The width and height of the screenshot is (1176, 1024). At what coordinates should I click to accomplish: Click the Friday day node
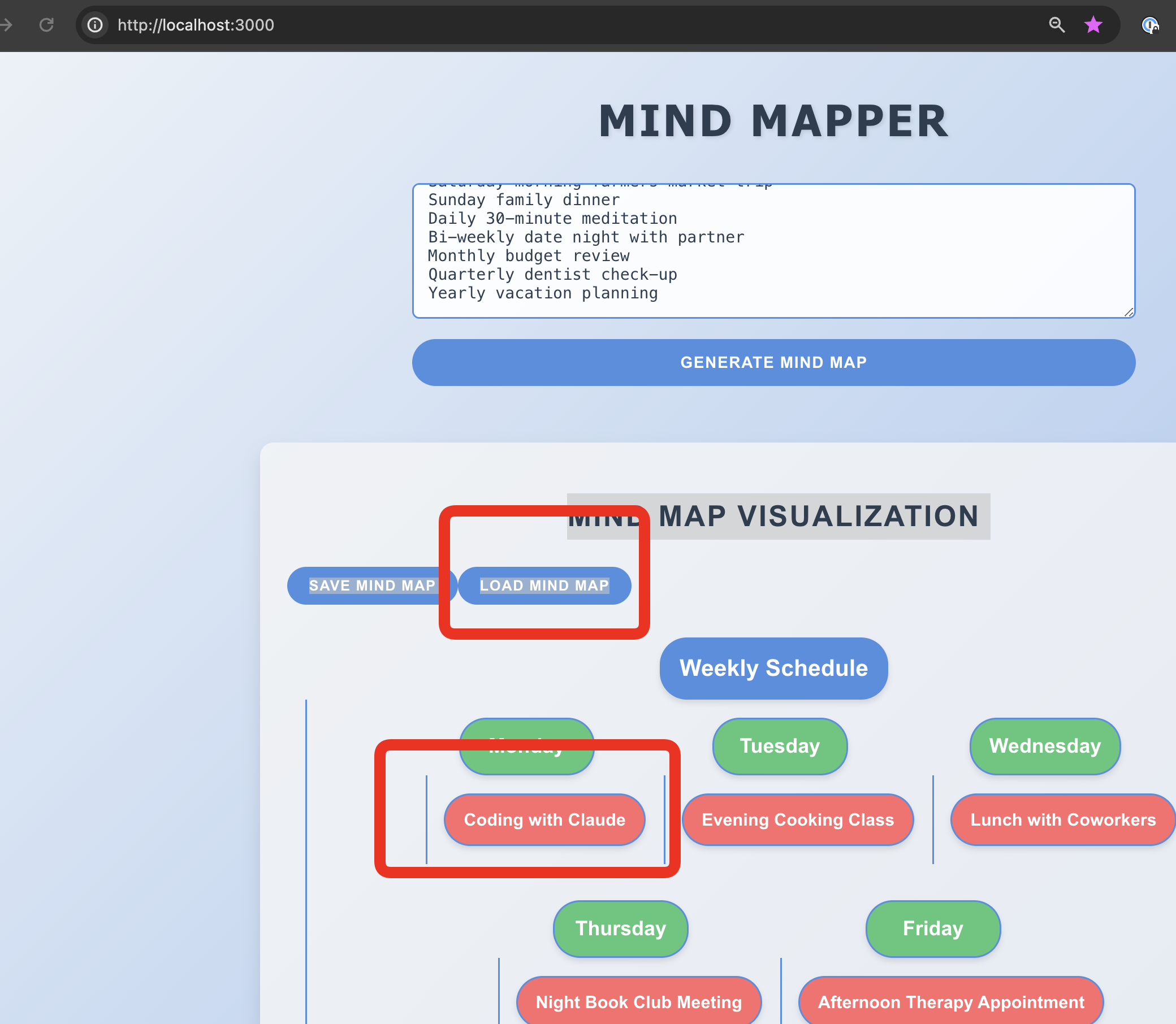tap(932, 928)
